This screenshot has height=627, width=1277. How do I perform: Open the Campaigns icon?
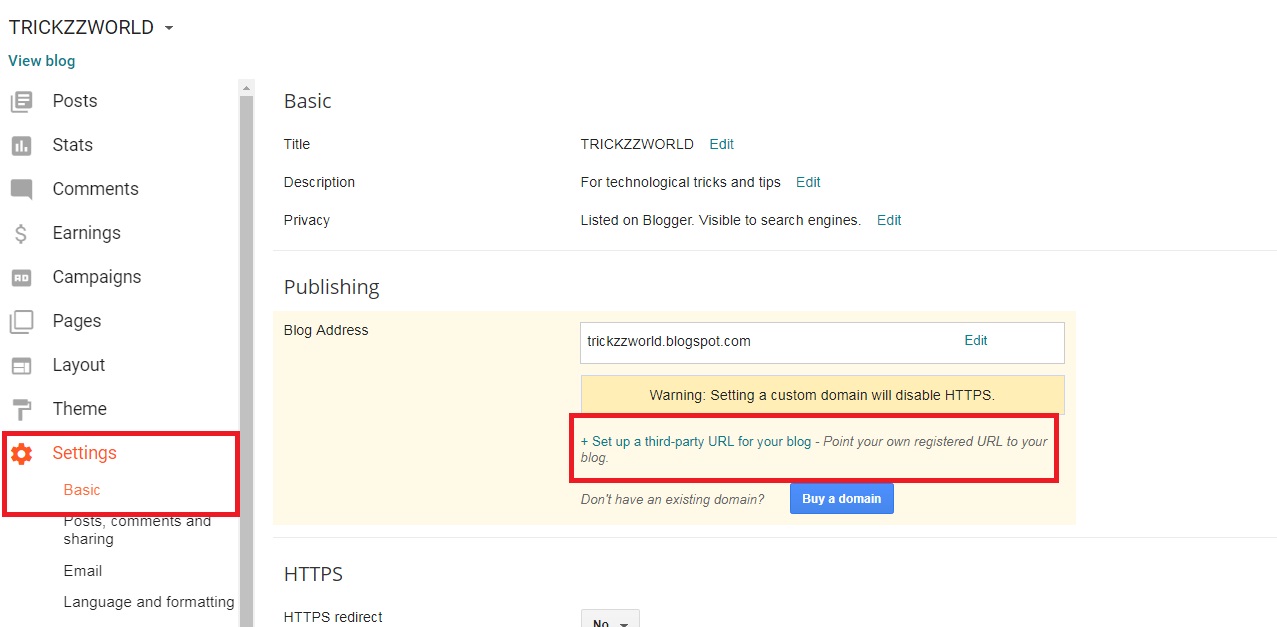click(x=21, y=277)
